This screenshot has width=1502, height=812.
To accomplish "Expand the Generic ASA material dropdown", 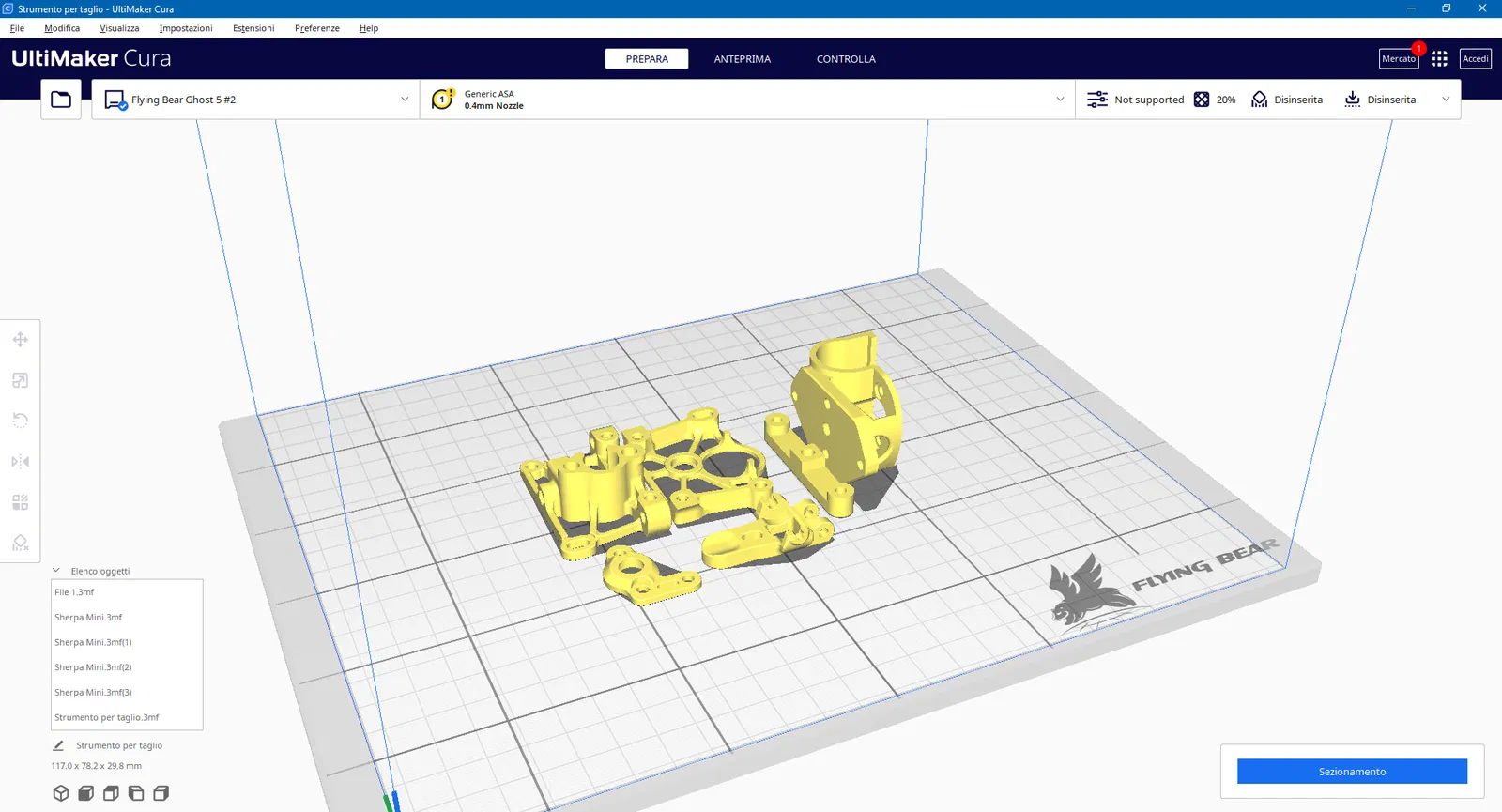I will [x=747, y=100].
